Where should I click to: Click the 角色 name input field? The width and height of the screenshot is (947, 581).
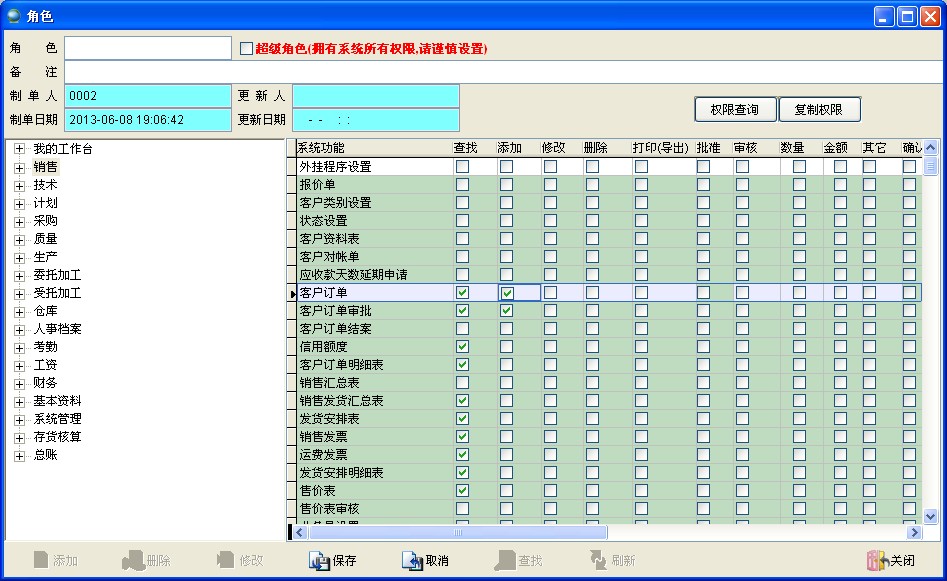click(x=148, y=48)
